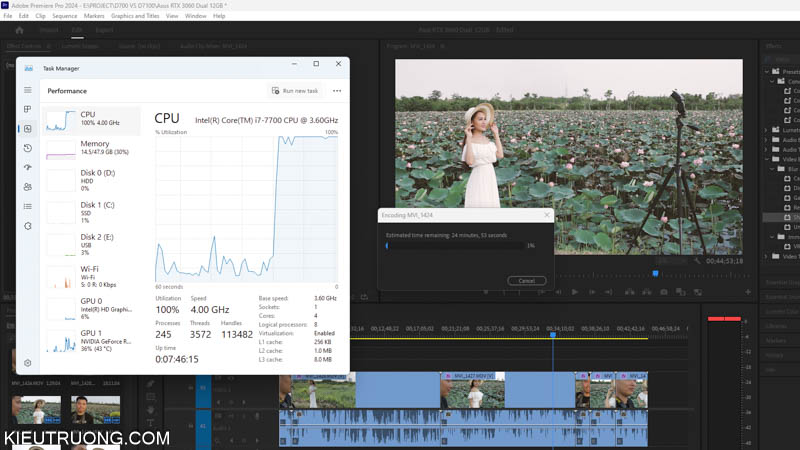Click Program monitor timecode 00;44;53;18
The image size is (800, 450).
click(x=724, y=261)
